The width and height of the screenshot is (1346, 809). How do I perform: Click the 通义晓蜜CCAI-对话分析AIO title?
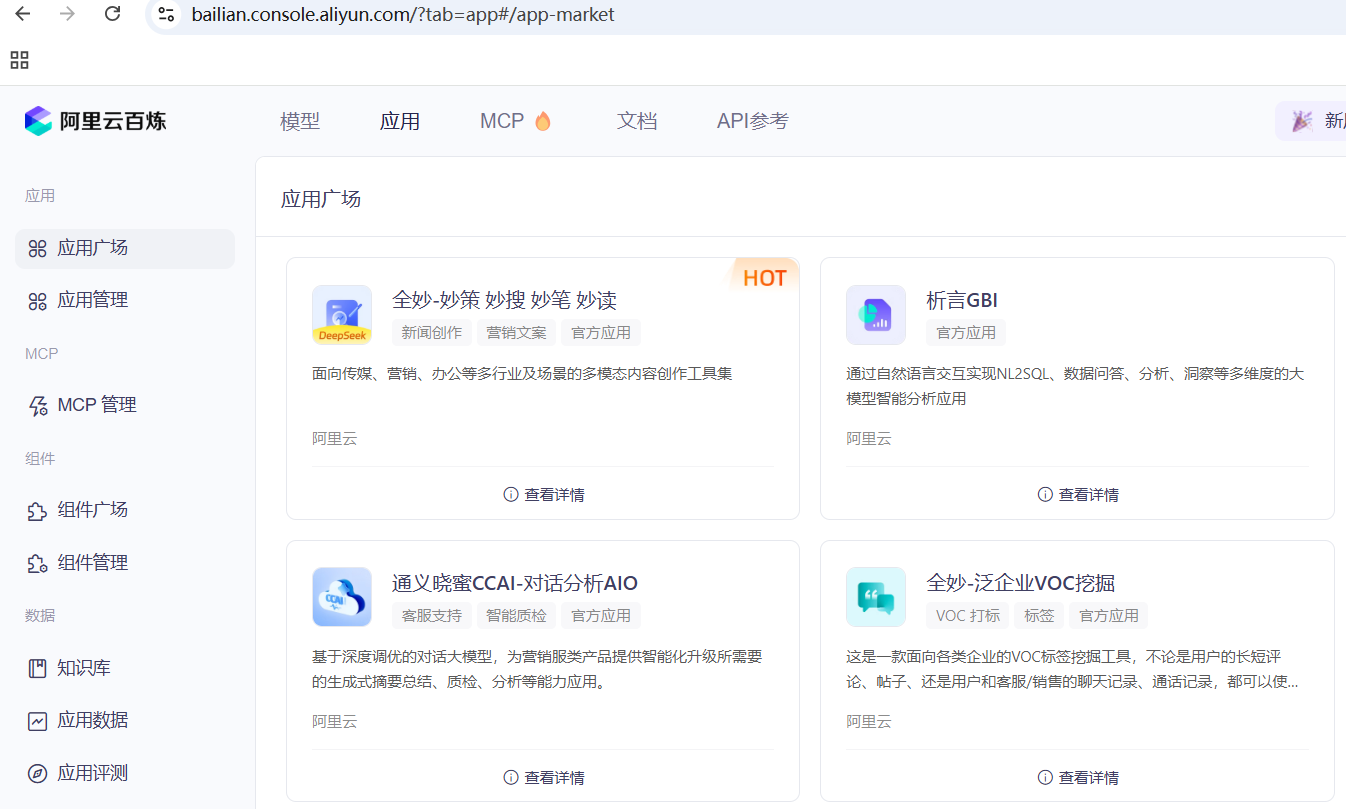tap(515, 583)
